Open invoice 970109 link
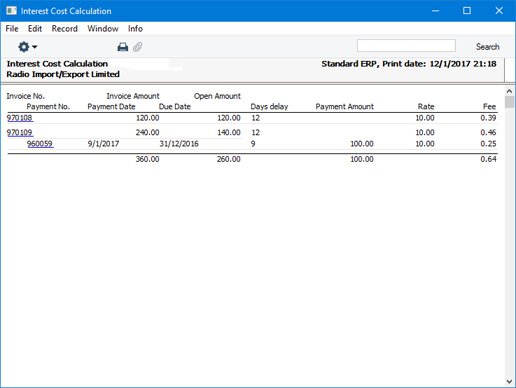Screen dimensions: 516x388 point(20,132)
